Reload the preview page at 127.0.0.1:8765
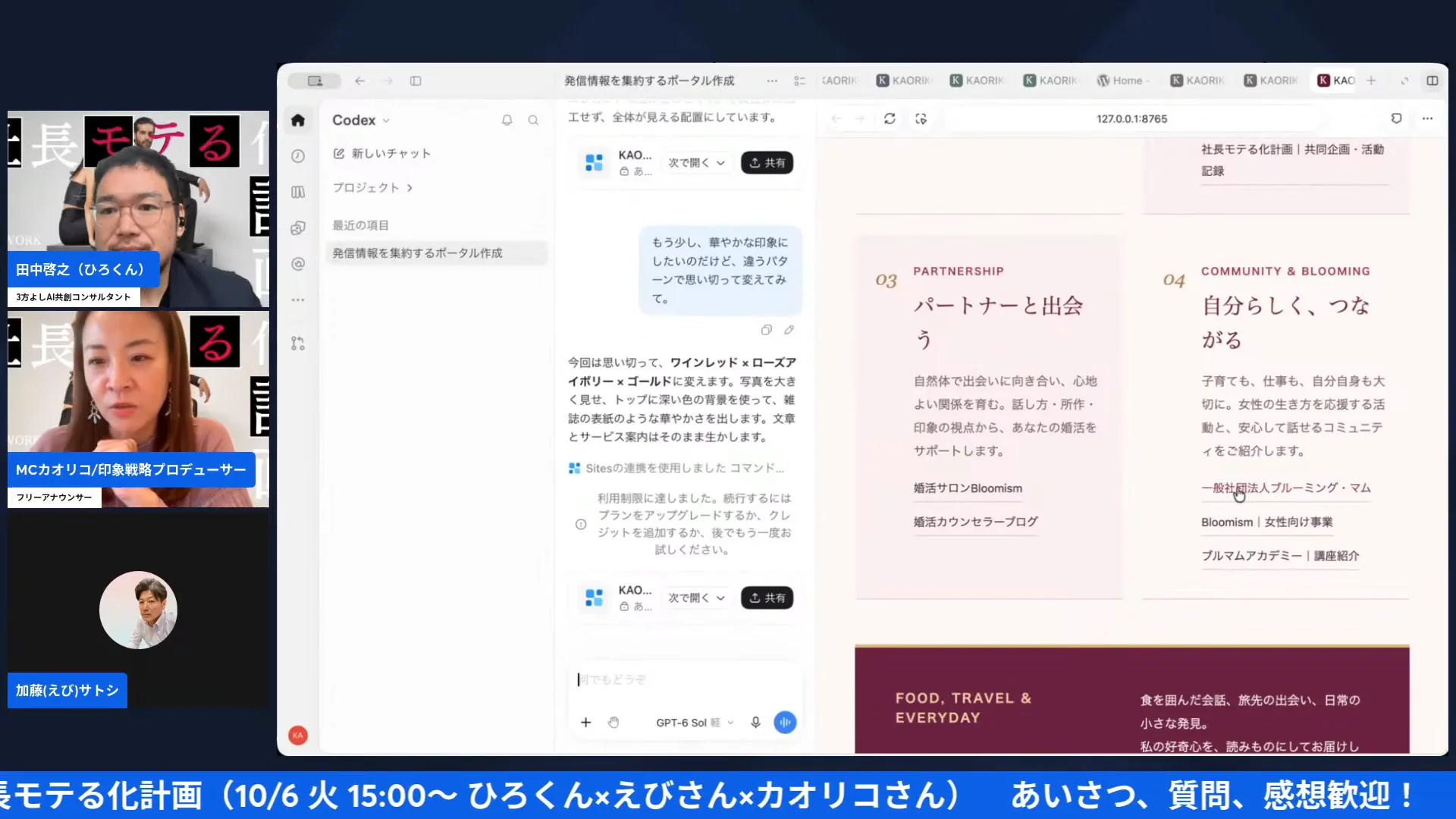 click(x=890, y=118)
